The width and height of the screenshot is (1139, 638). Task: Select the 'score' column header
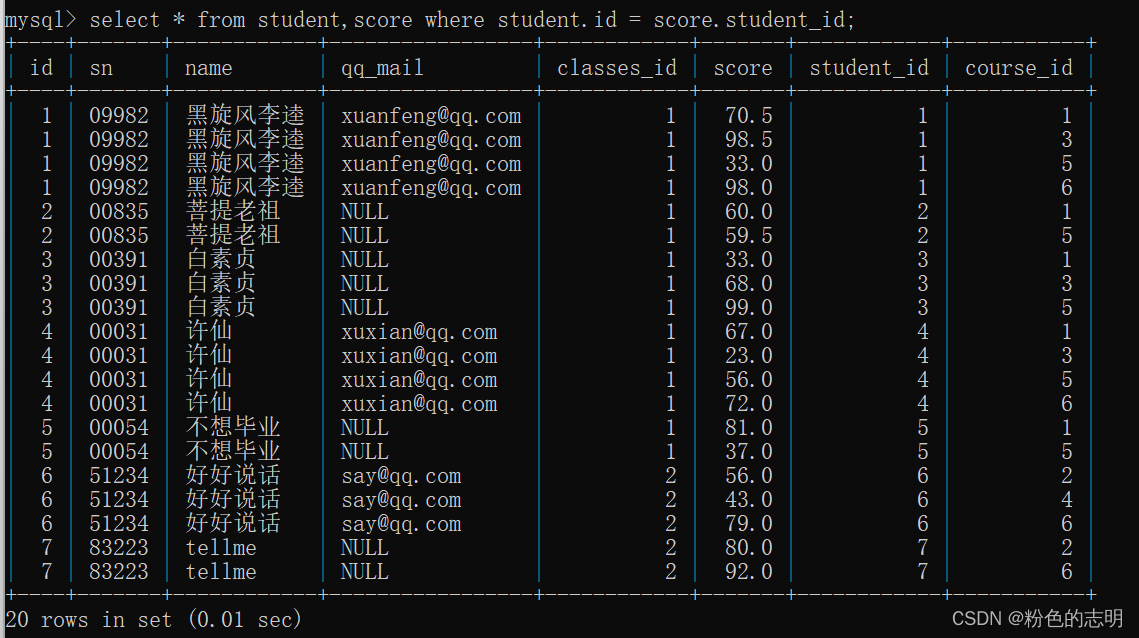742,68
